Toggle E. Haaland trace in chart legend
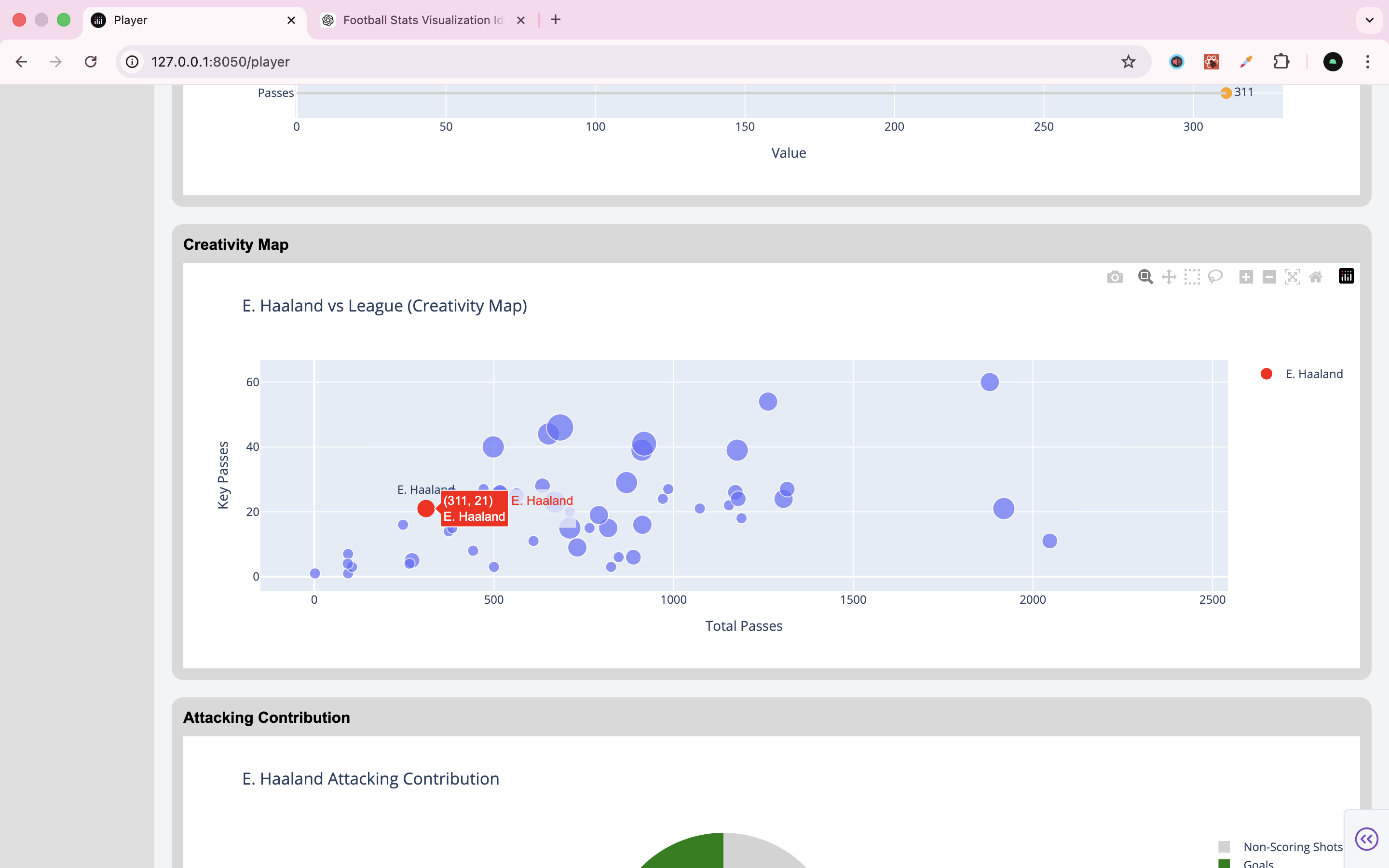Image resolution: width=1389 pixels, height=868 pixels. (x=1301, y=374)
